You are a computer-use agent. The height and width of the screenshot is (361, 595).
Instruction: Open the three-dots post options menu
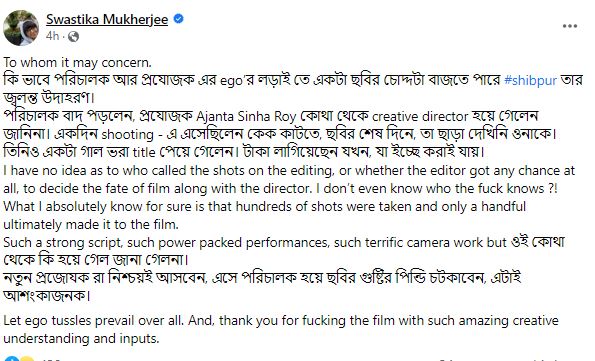click(570, 26)
